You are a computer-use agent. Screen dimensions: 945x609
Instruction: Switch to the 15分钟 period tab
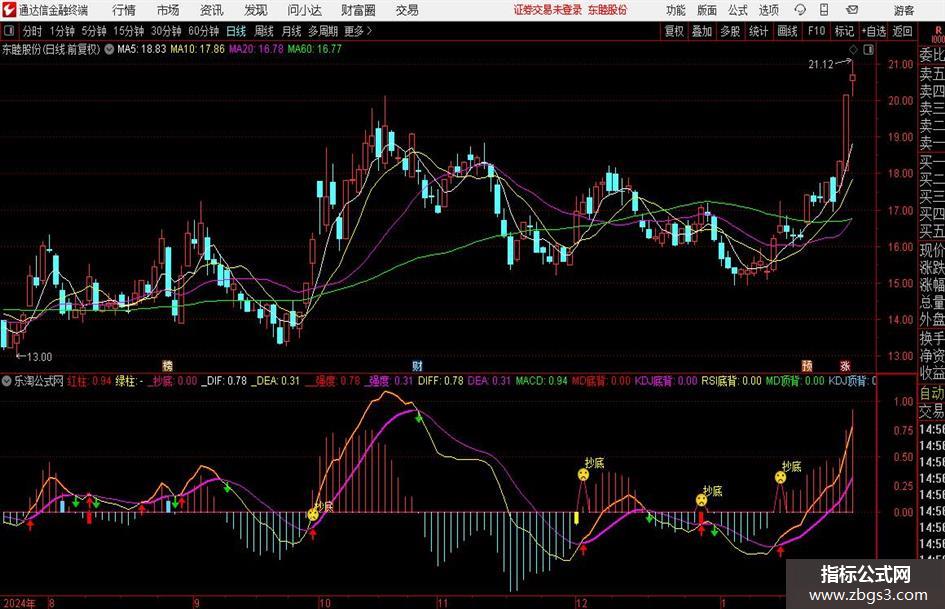128,31
